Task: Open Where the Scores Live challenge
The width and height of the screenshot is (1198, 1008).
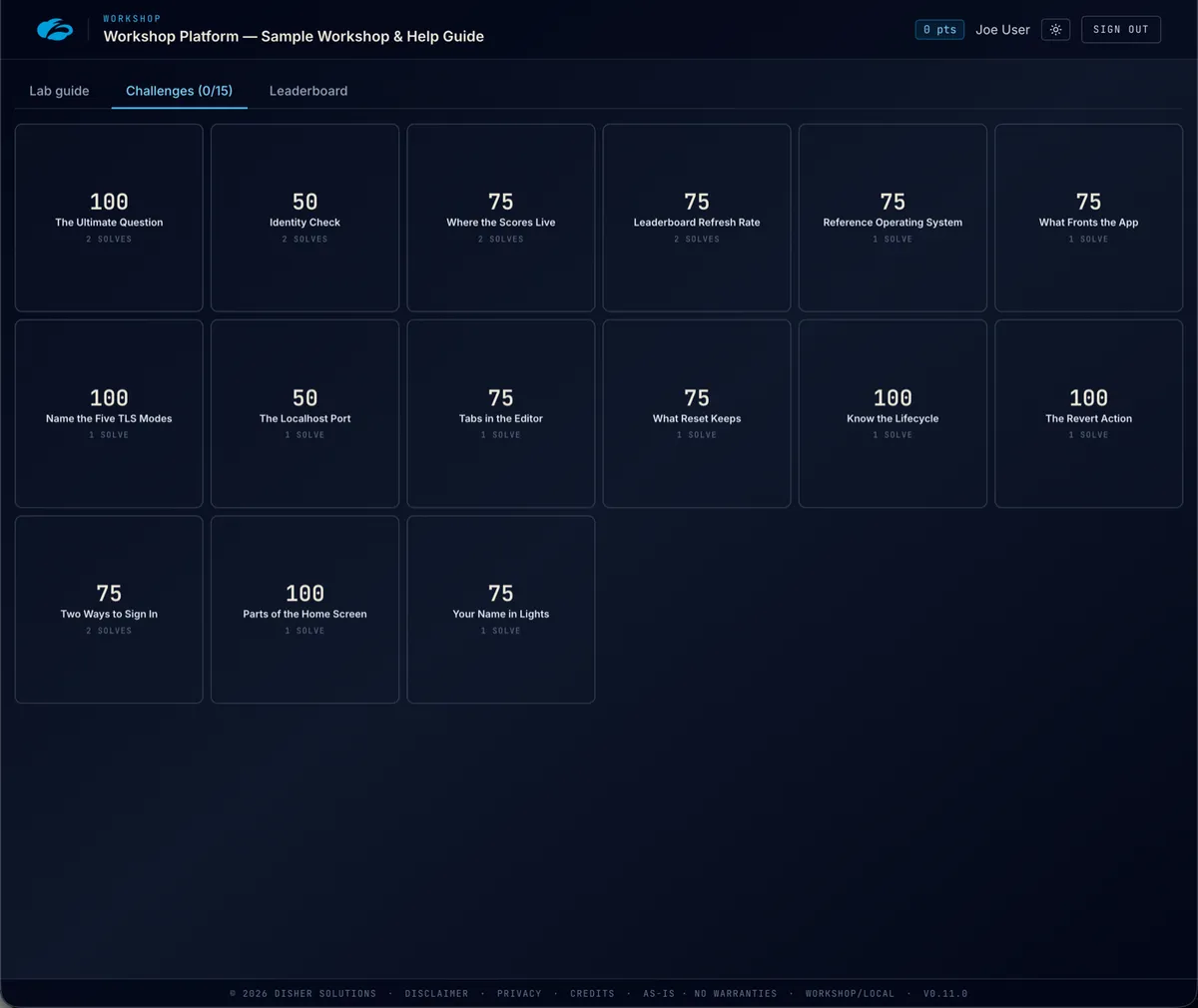Action: (501, 218)
